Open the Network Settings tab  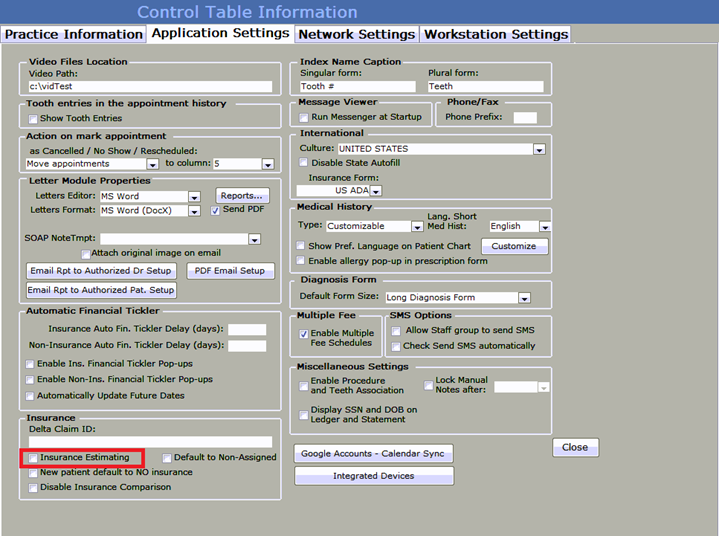355,34
